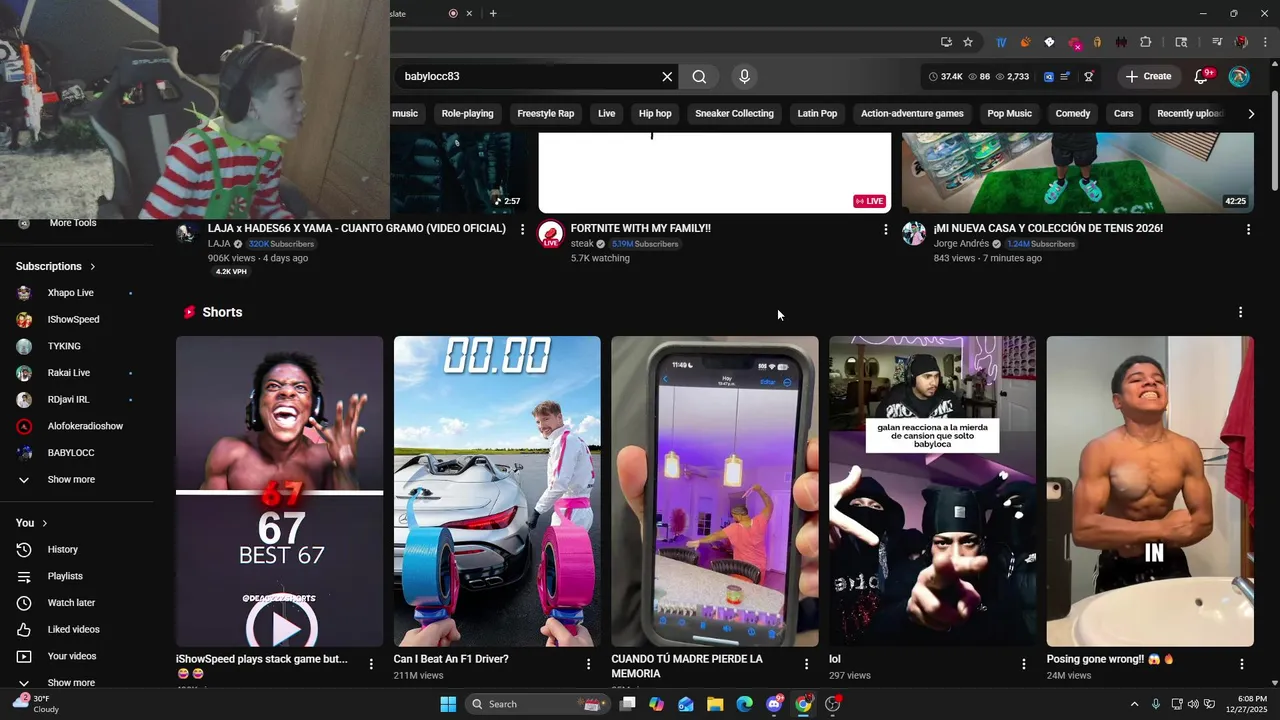Click the taskbar Search box
The height and width of the screenshot is (720, 1280).
point(539,704)
